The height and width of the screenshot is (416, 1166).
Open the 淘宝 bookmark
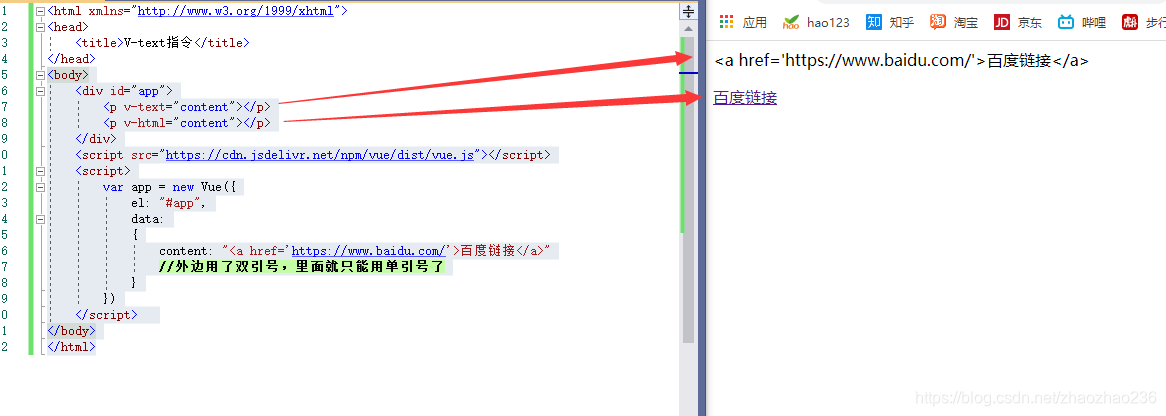[x=955, y=22]
